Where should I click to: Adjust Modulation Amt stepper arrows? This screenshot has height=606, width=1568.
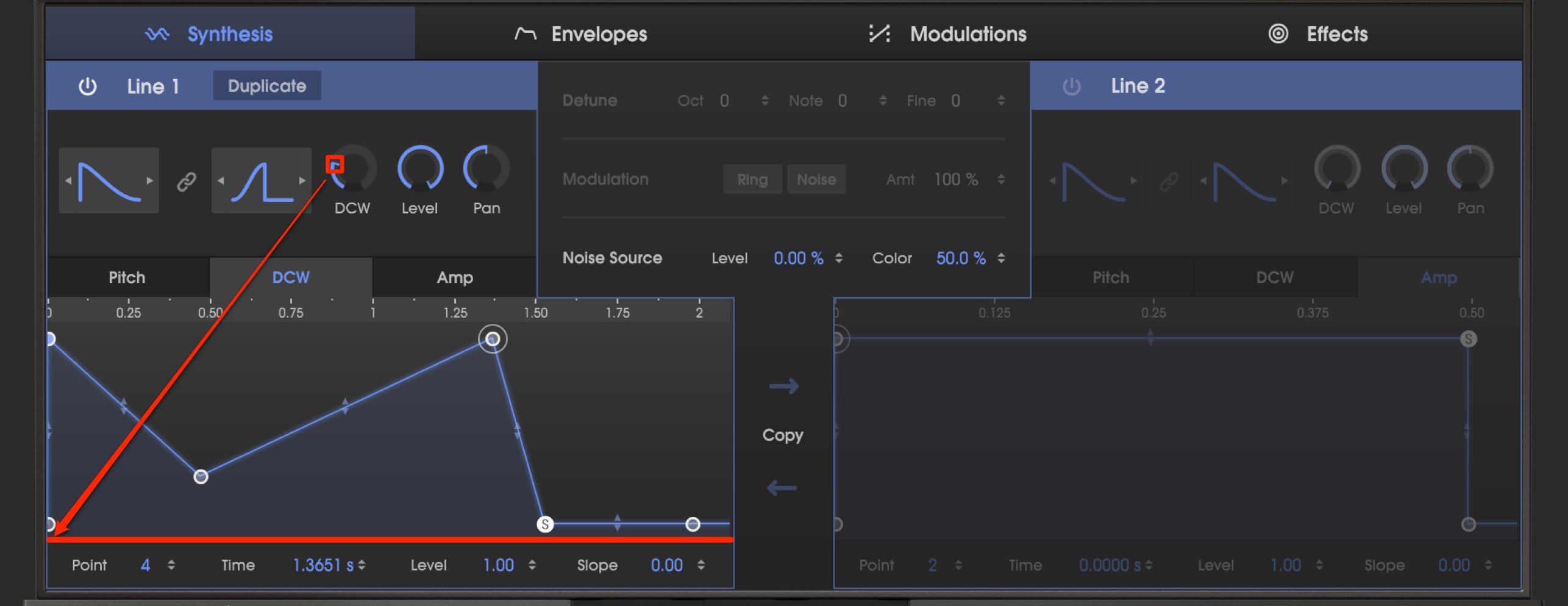(x=1001, y=179)
